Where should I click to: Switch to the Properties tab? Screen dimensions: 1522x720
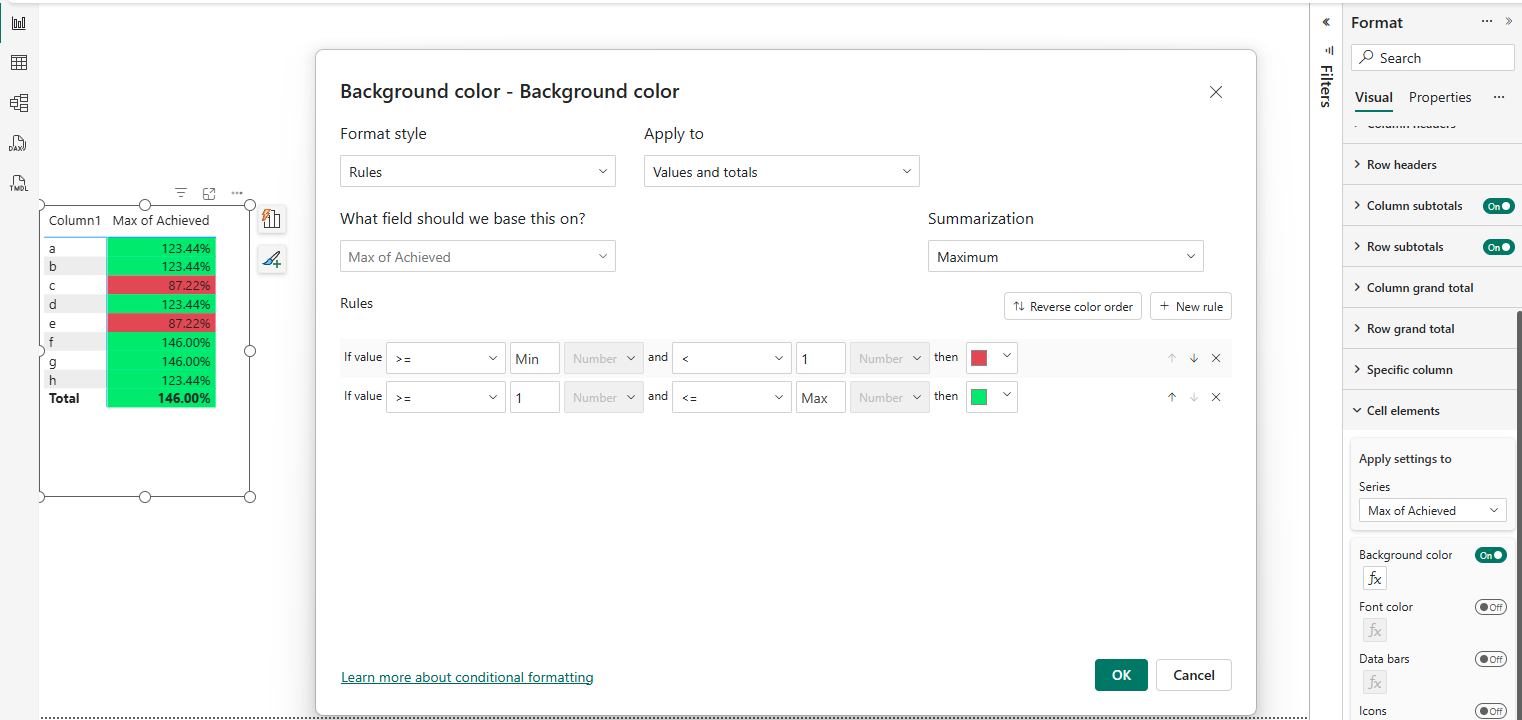(x=1440, y=98)
